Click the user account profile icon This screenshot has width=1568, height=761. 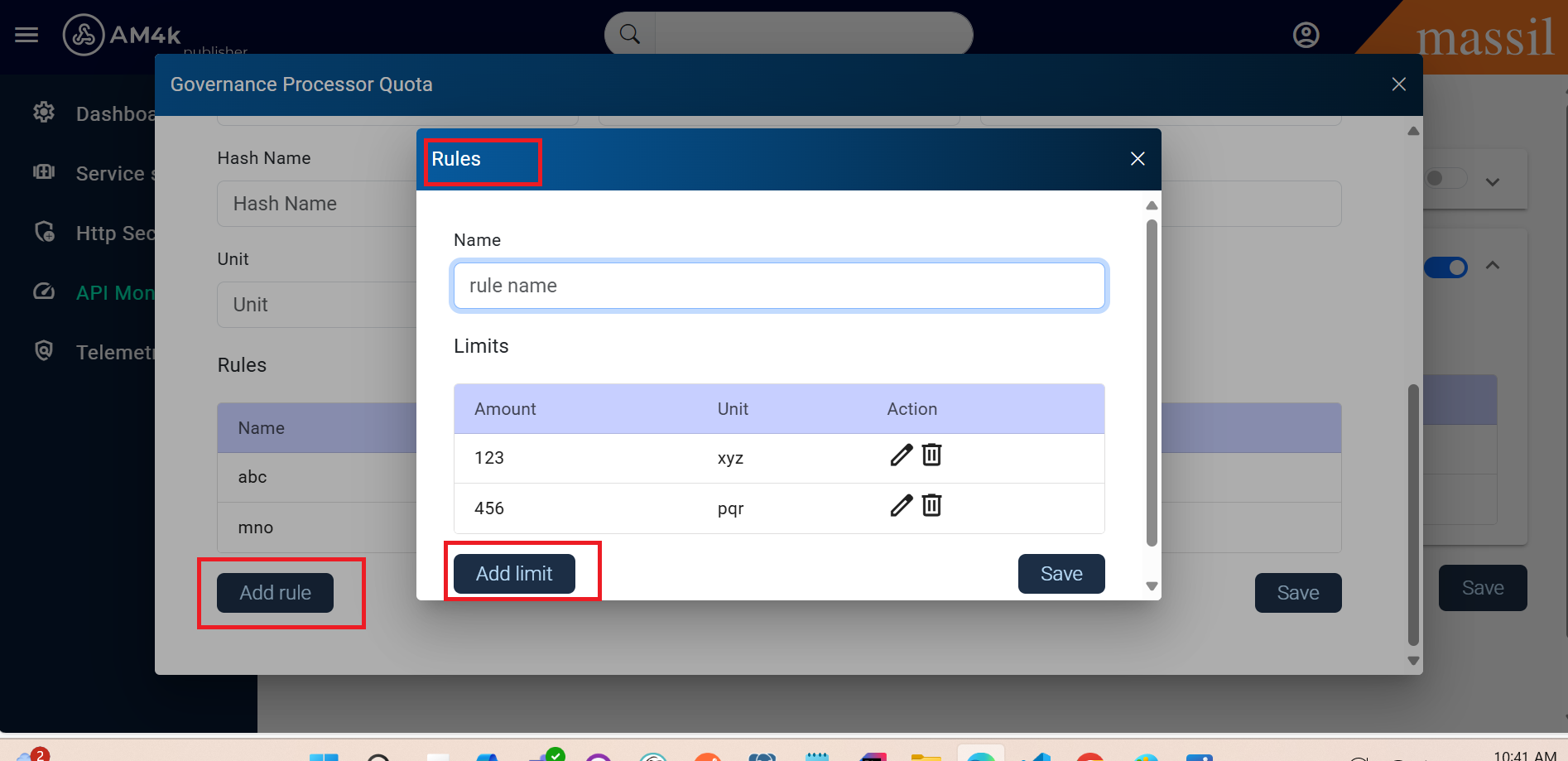1306,35
